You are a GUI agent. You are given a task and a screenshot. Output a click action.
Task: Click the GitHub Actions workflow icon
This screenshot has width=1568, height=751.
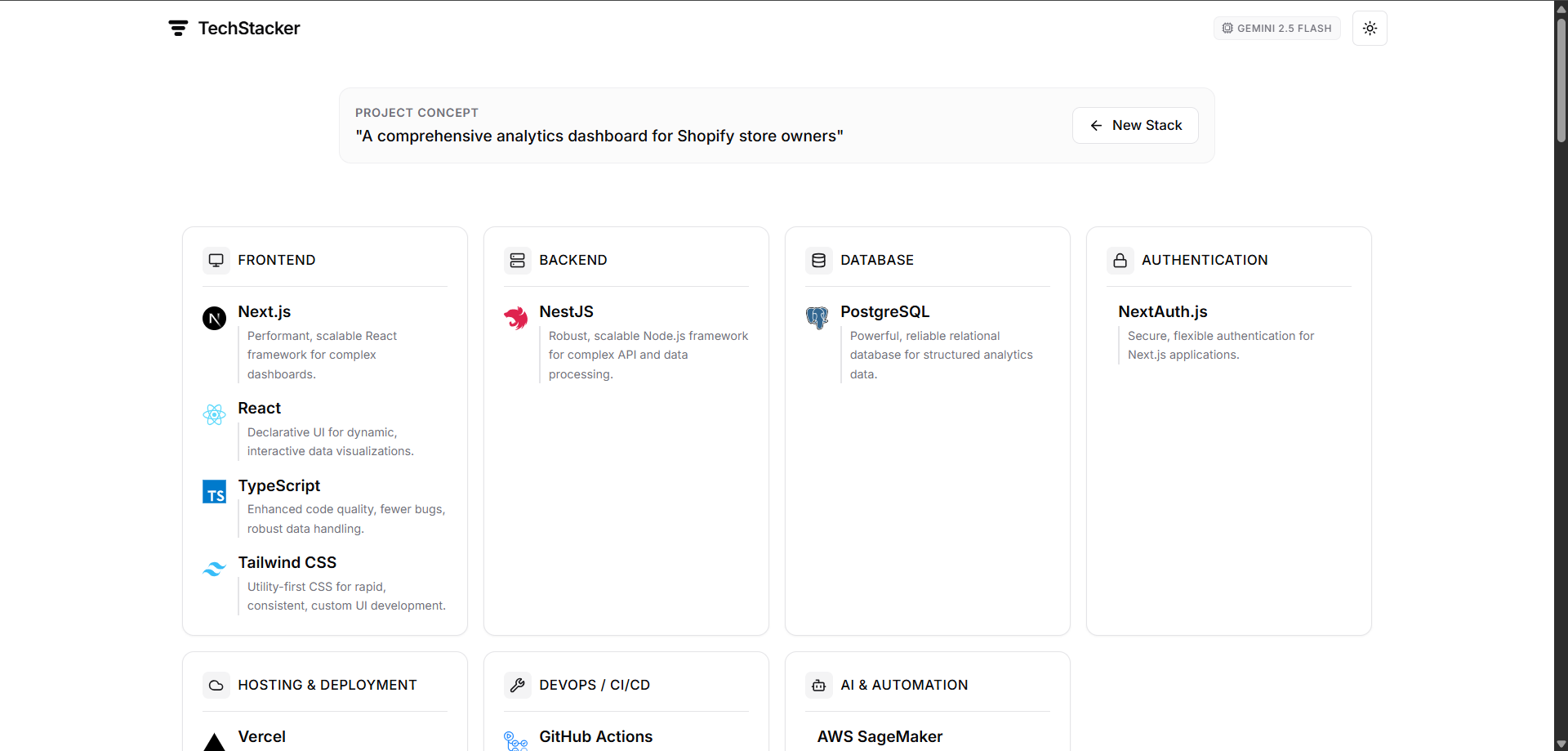(x=515, y=740)
